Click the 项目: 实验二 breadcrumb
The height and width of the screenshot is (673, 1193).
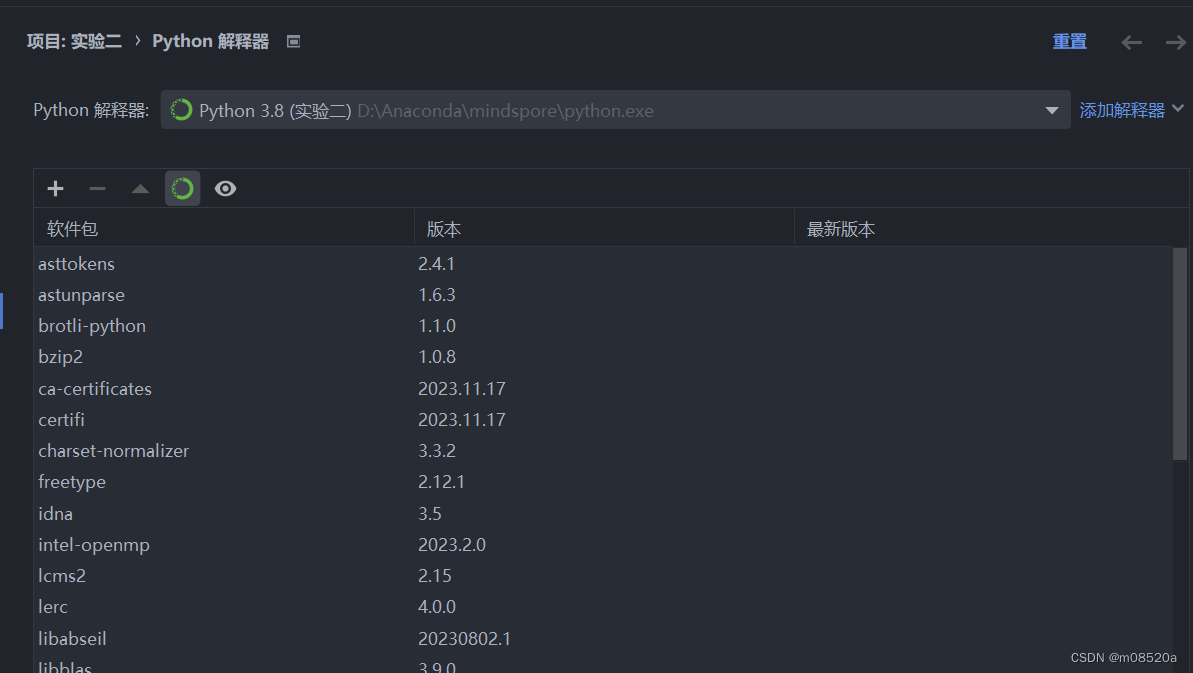coord(74,41)
